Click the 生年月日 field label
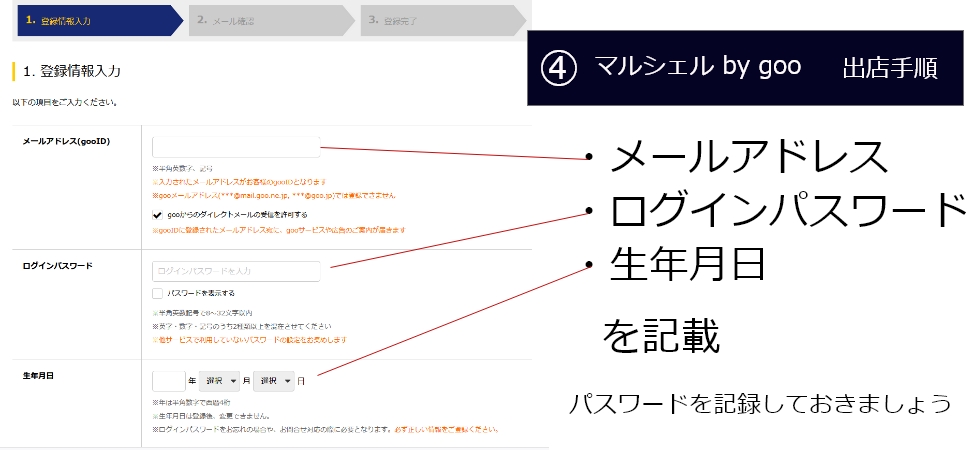 (x=38, y=375)
